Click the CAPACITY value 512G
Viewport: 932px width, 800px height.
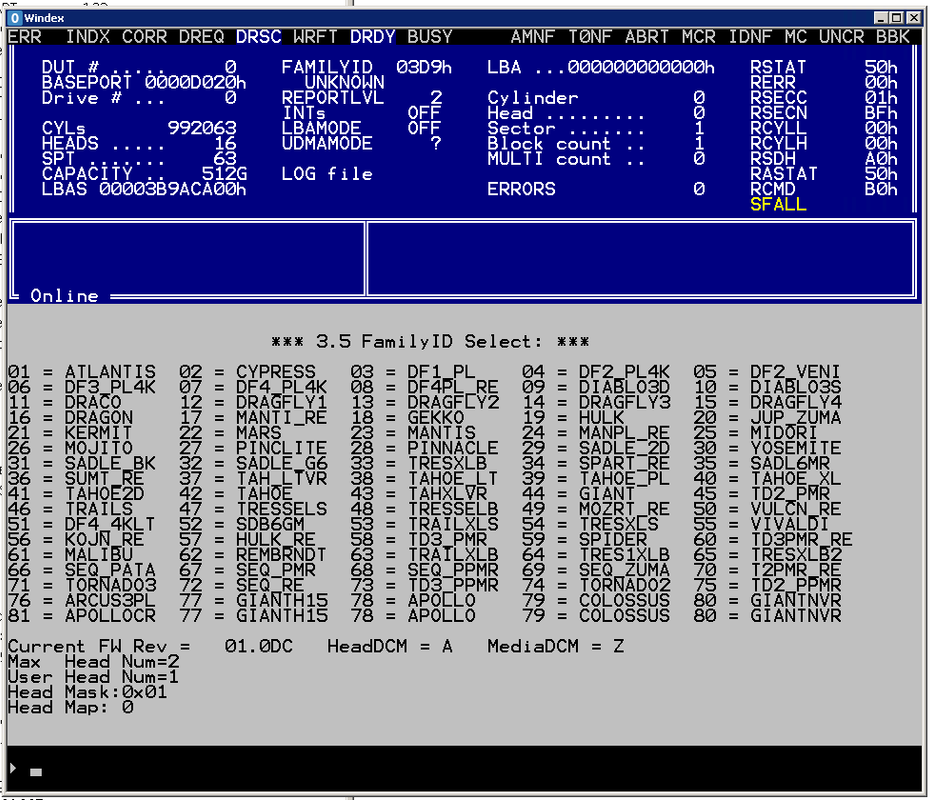224,174
